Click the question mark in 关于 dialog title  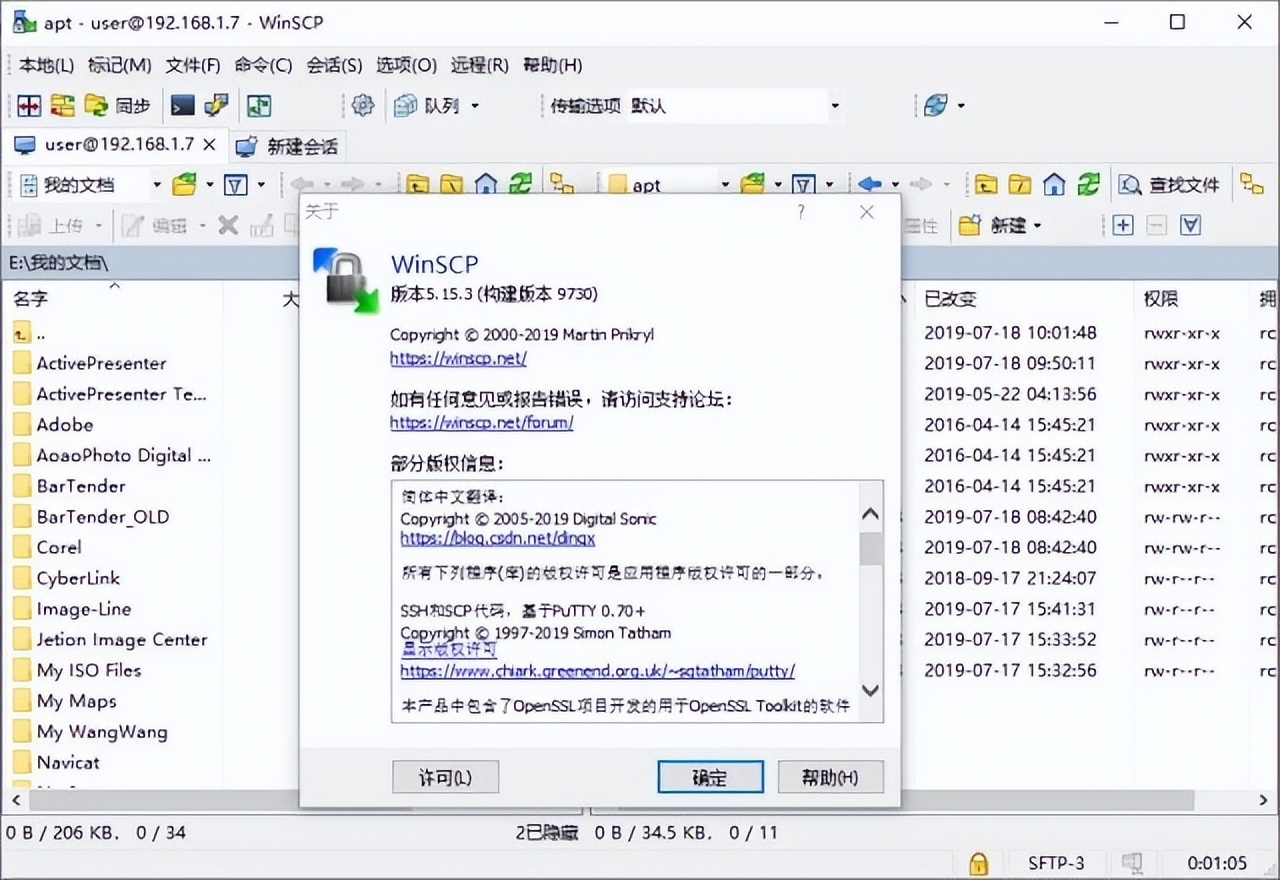coord(801,211)
